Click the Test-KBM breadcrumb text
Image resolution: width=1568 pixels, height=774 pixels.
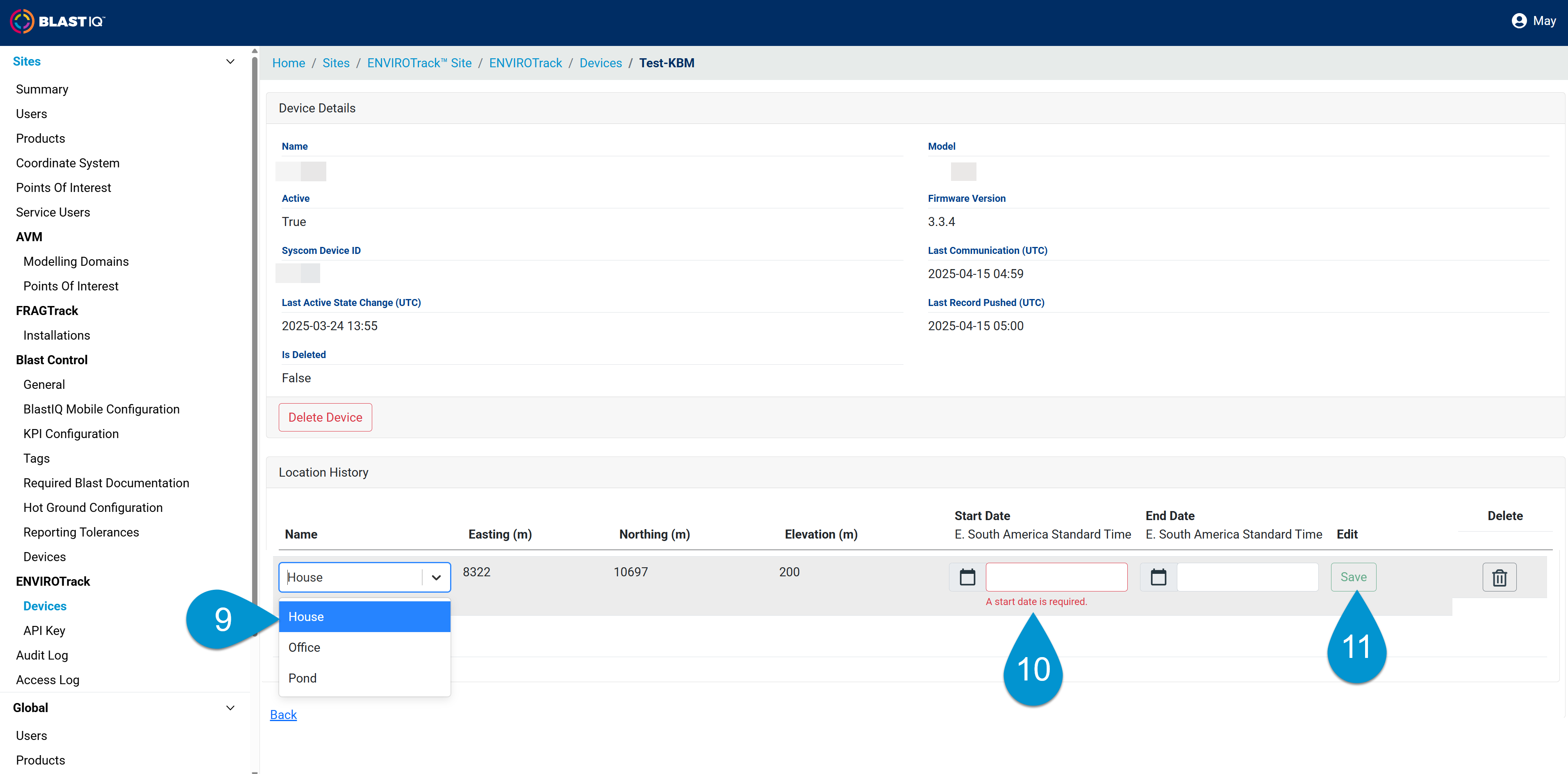point(667,63)
